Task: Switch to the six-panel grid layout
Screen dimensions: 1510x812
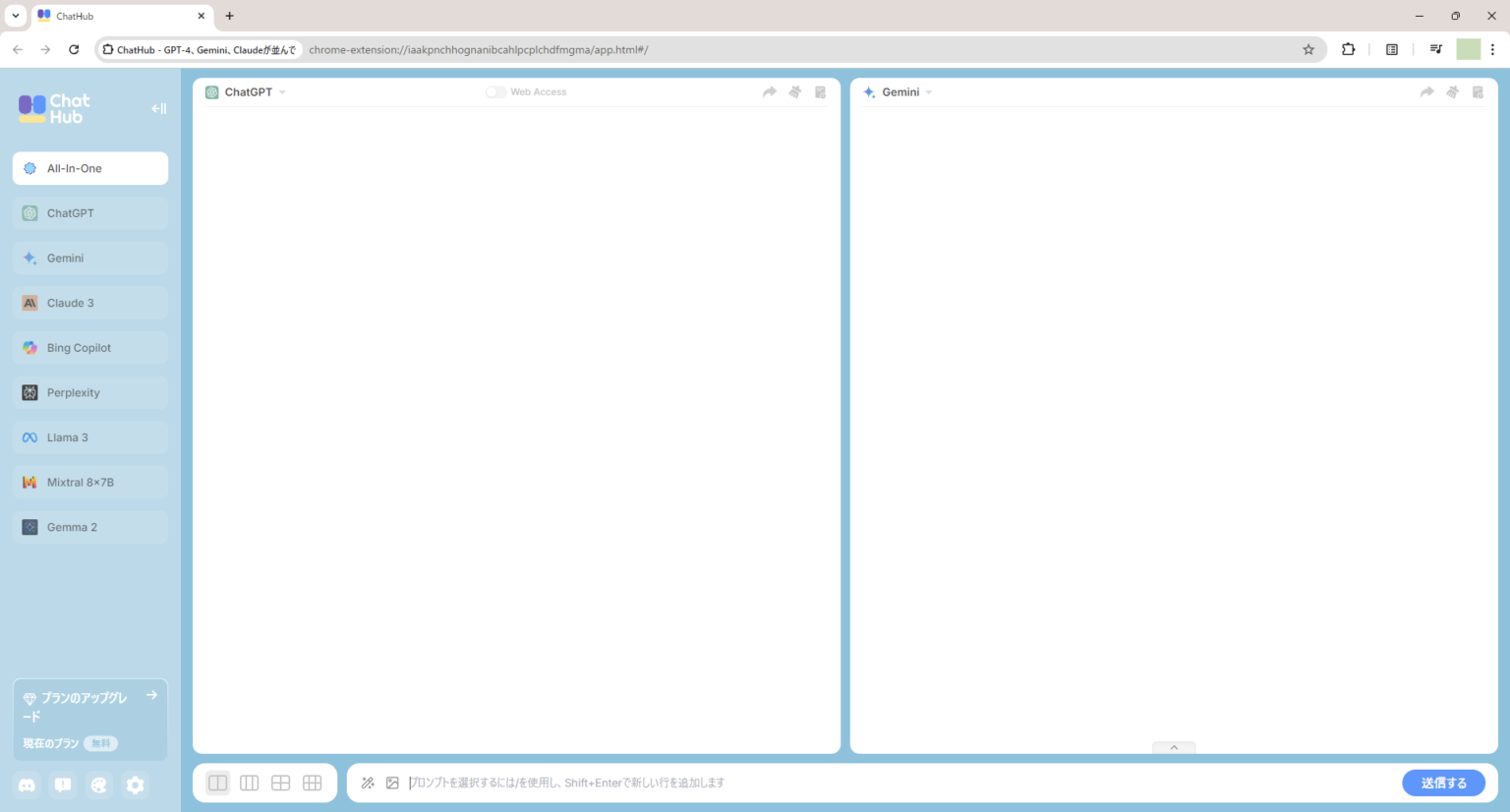Action: tap(313, 783)
